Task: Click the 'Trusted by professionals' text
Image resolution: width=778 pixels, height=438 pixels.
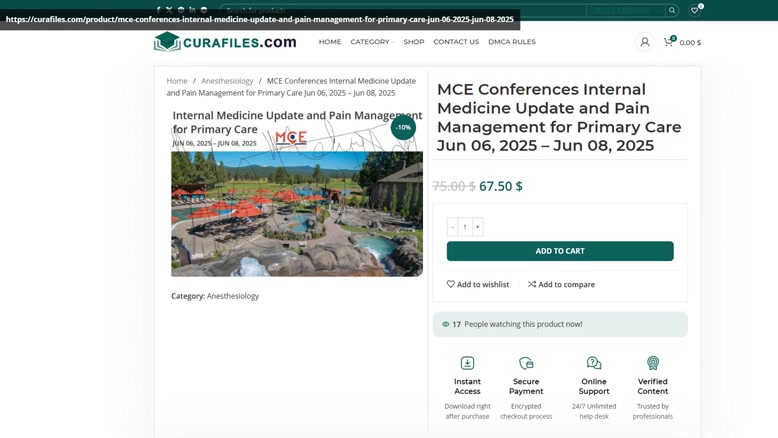Action: pos(653,411)
